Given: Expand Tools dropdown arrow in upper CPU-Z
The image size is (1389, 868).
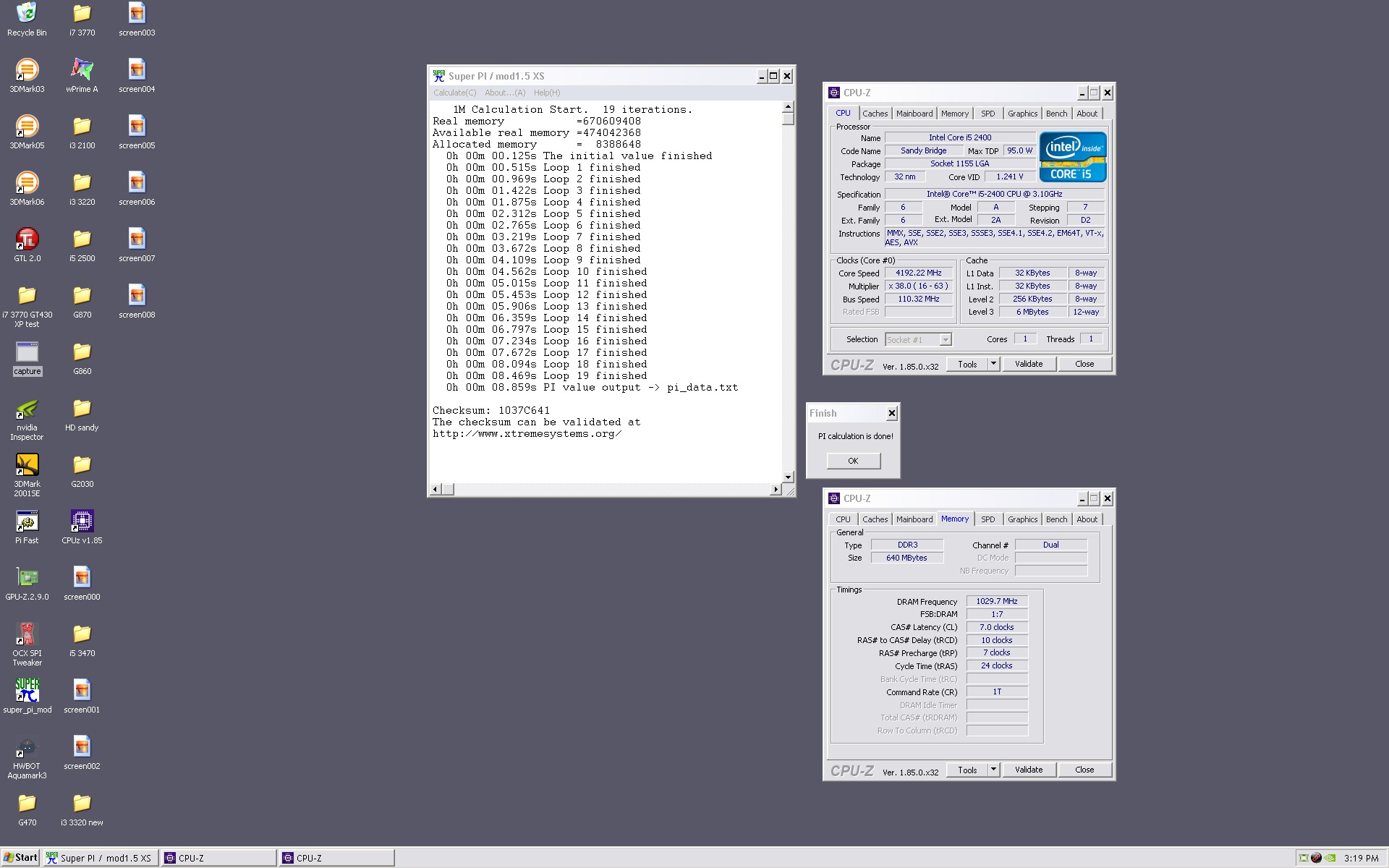Looking at the screenshot, I should (x=994, y=364).
